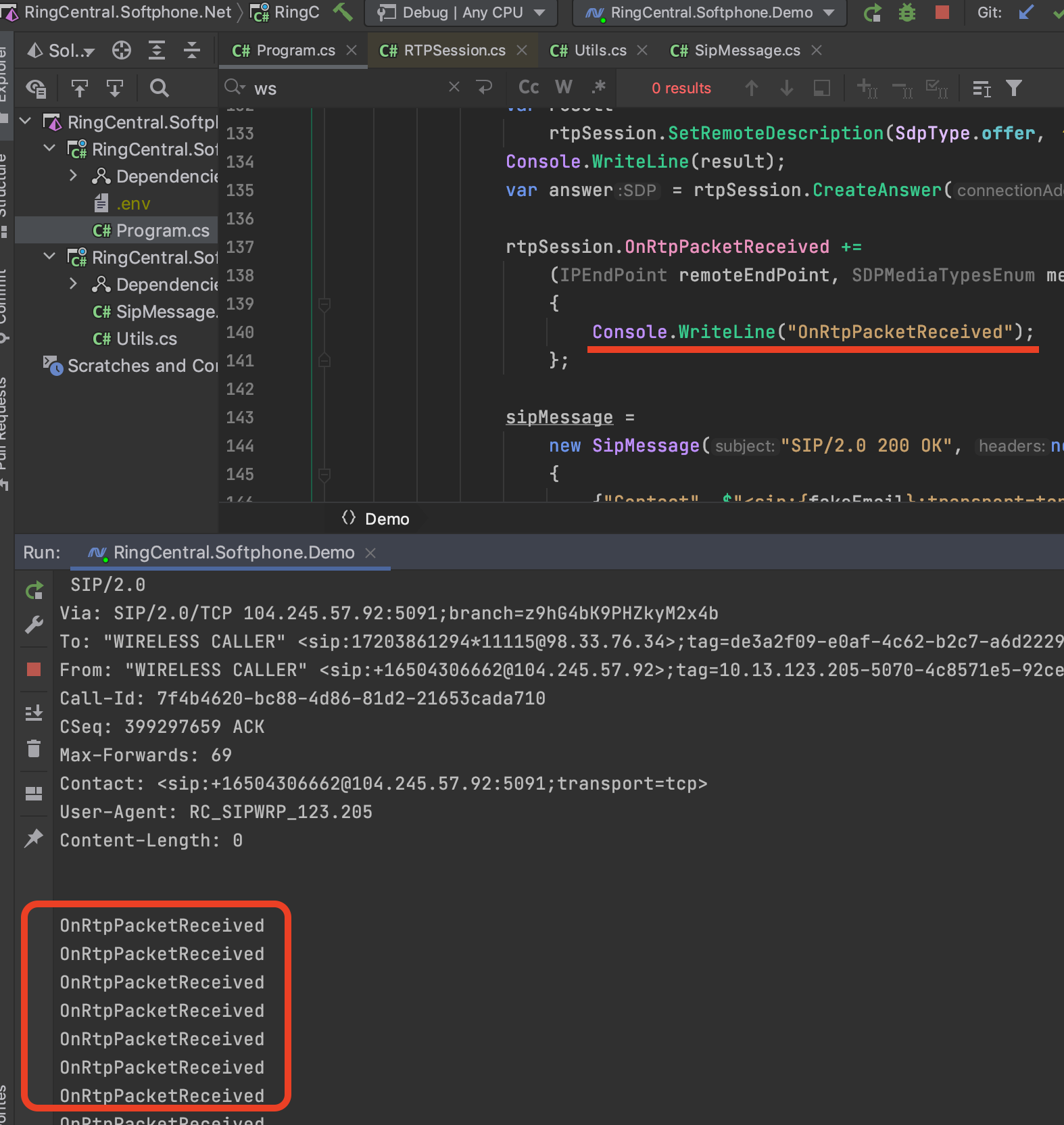
Task: Click the fold marker at line 145
Action: click(324, 475)
